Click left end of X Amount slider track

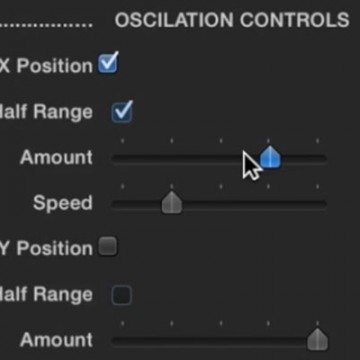pos(116,159)
